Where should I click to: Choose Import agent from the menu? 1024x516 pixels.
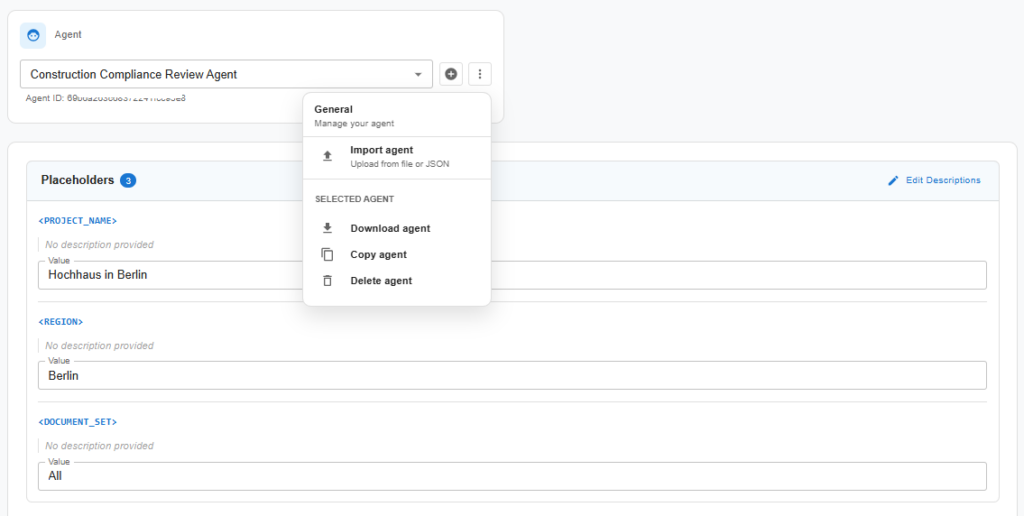pos(382,151)
